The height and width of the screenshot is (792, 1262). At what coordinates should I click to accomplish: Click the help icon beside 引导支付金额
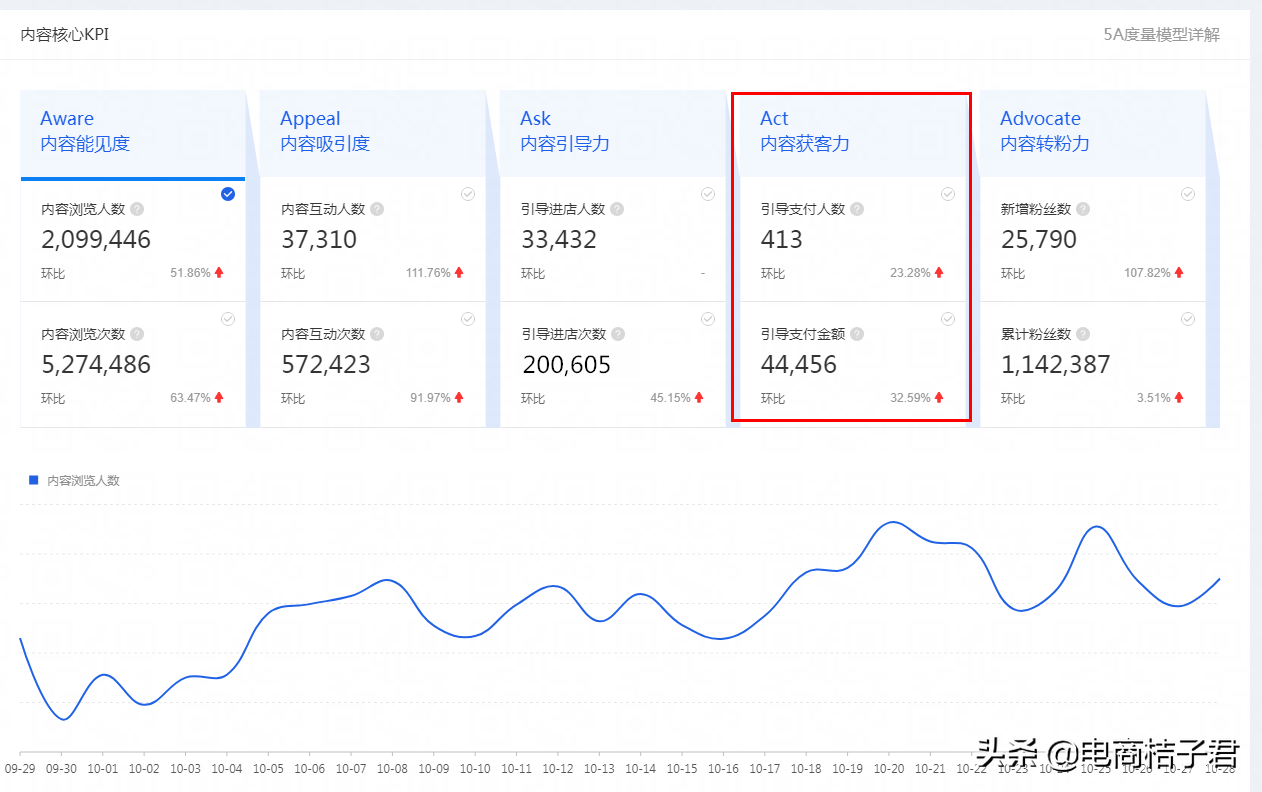pyautogui.click(x=857, y=333)
